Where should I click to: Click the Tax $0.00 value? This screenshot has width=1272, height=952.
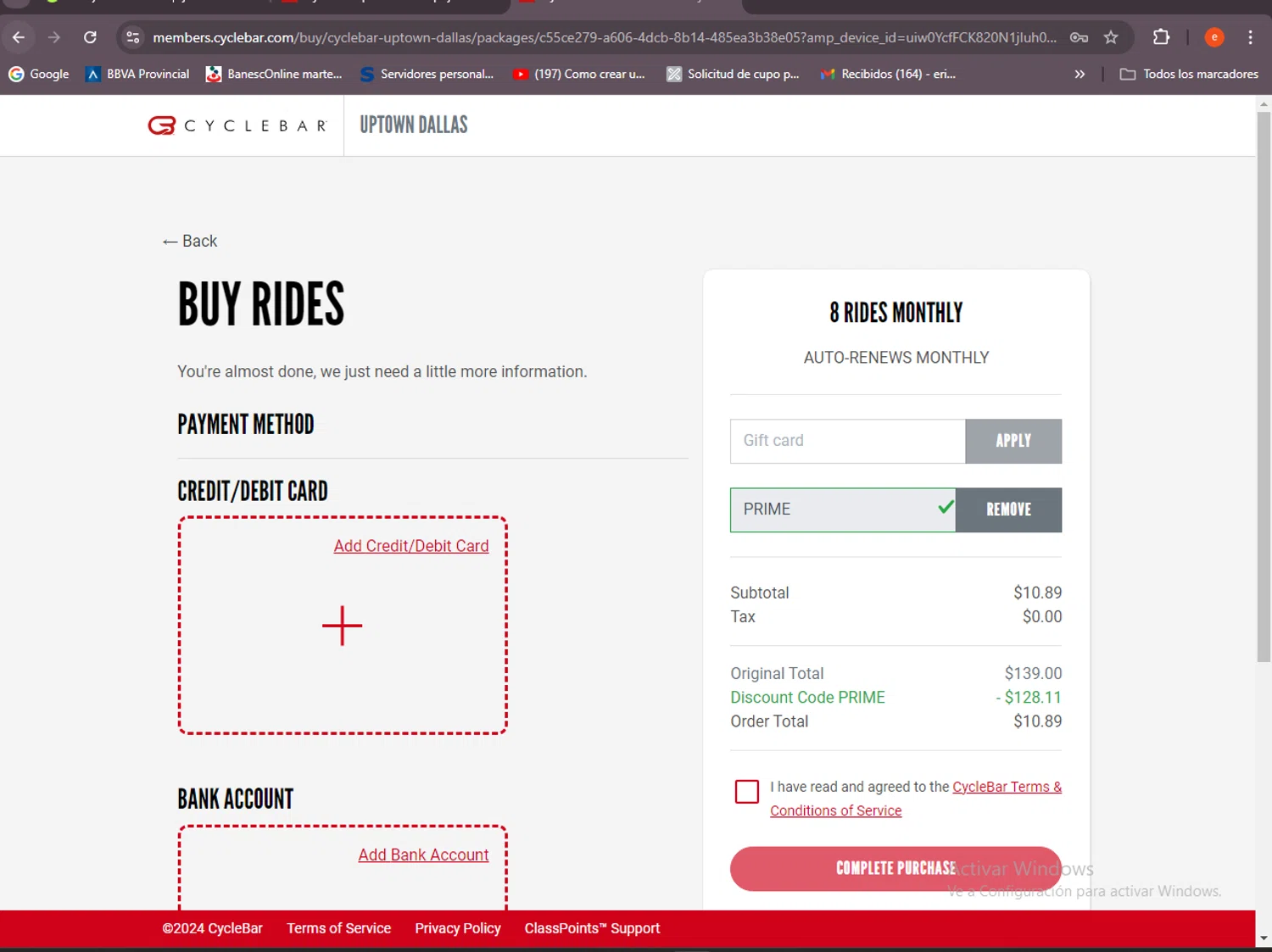pyautogui.click(x=1041, y=616)
